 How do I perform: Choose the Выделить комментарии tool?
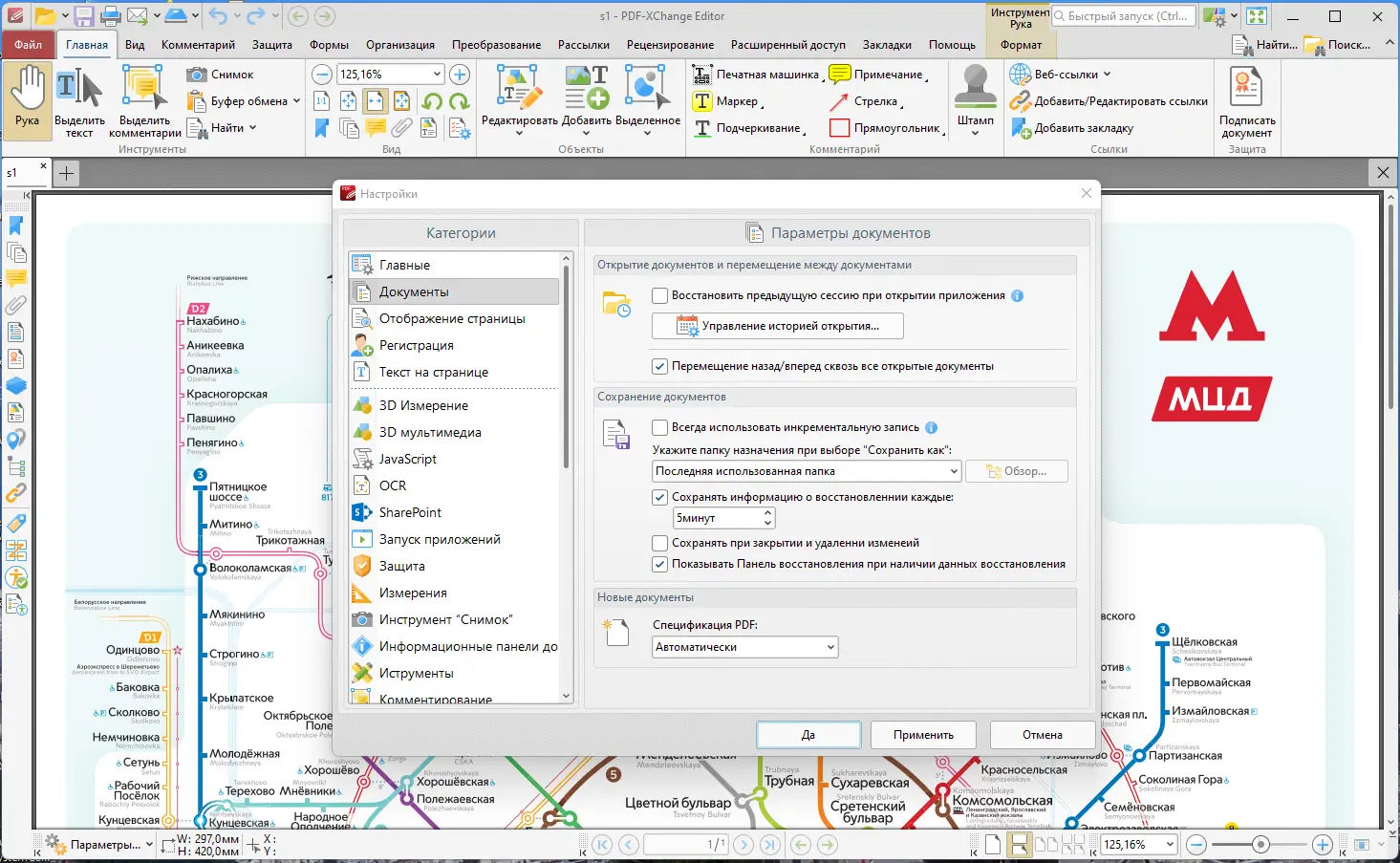(144, 100)
